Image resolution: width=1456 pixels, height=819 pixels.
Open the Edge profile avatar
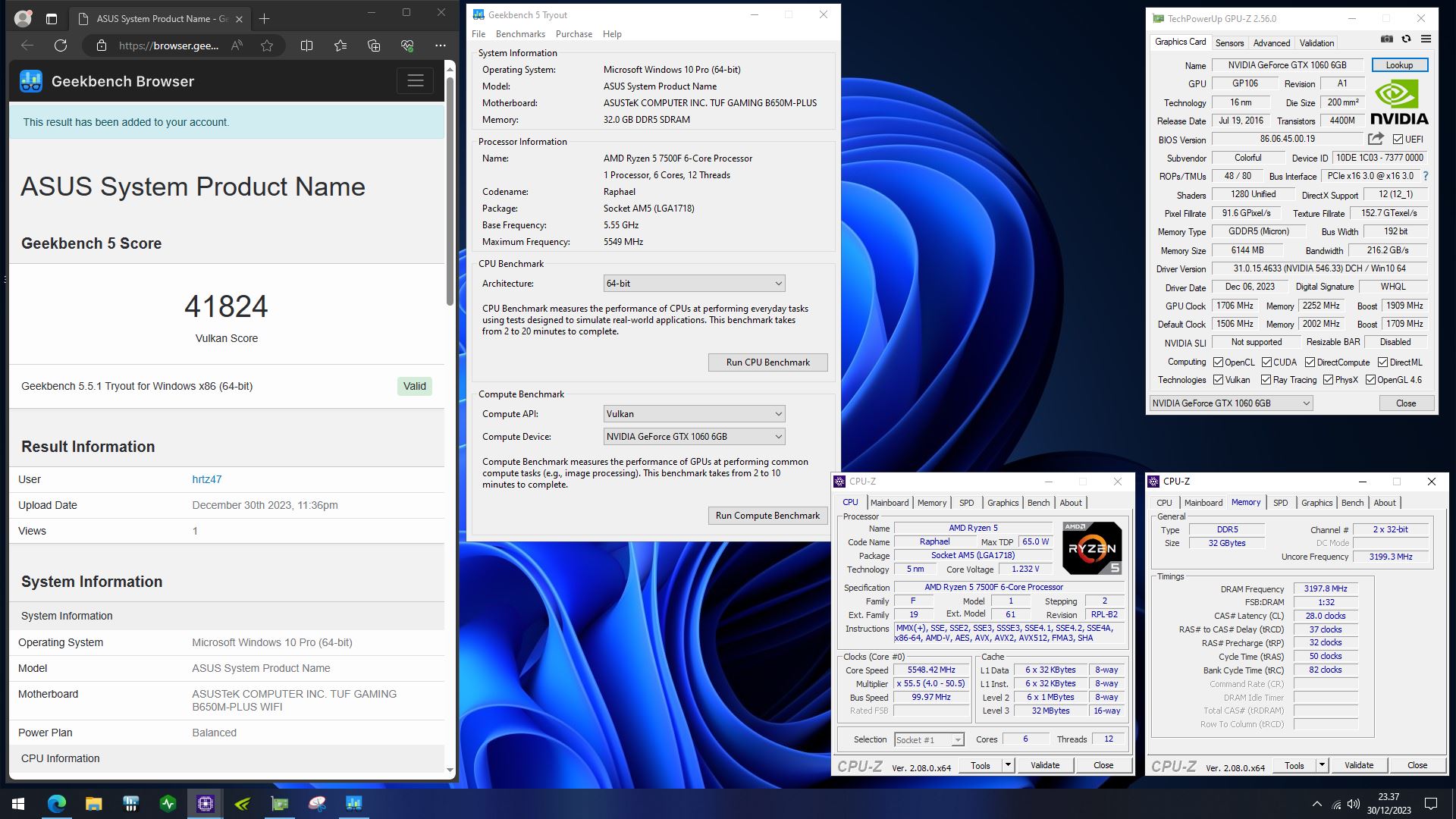coord(24,18)
